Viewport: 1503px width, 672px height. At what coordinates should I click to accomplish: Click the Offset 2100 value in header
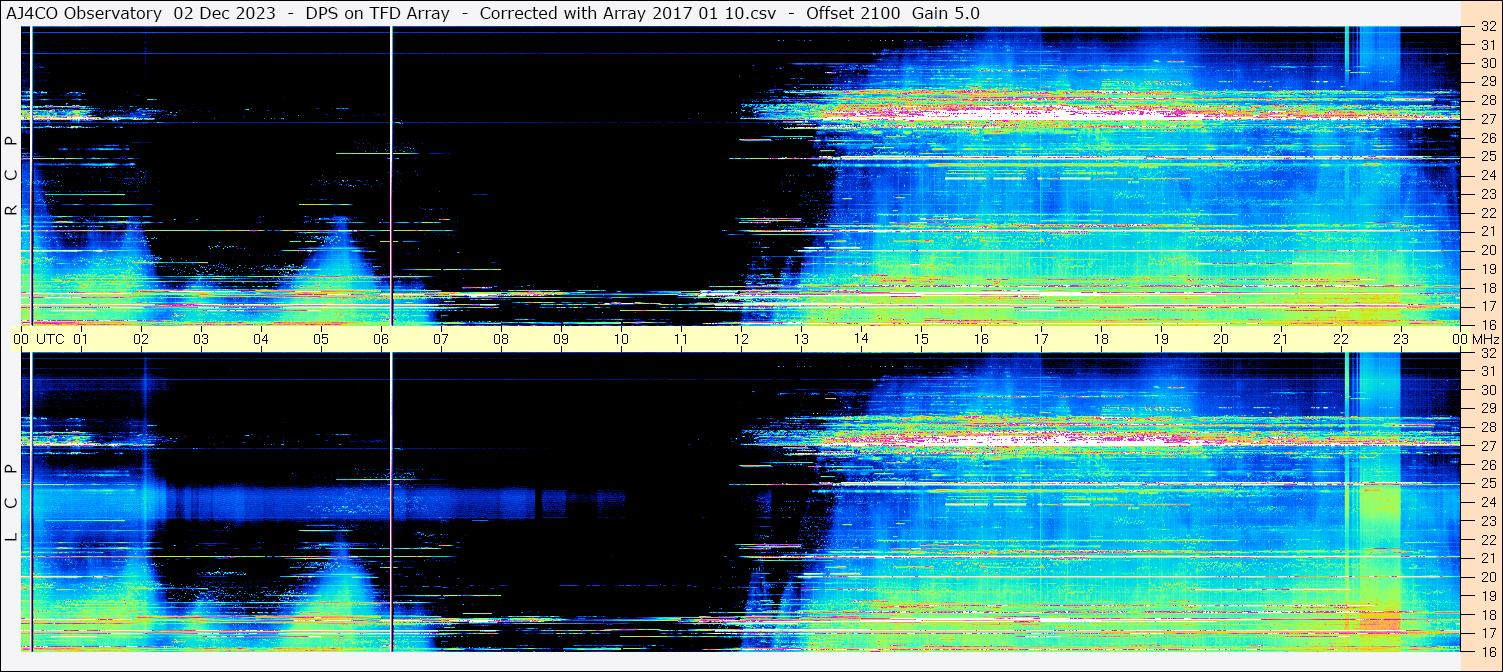pyautogui.click(x=855, y=14)
